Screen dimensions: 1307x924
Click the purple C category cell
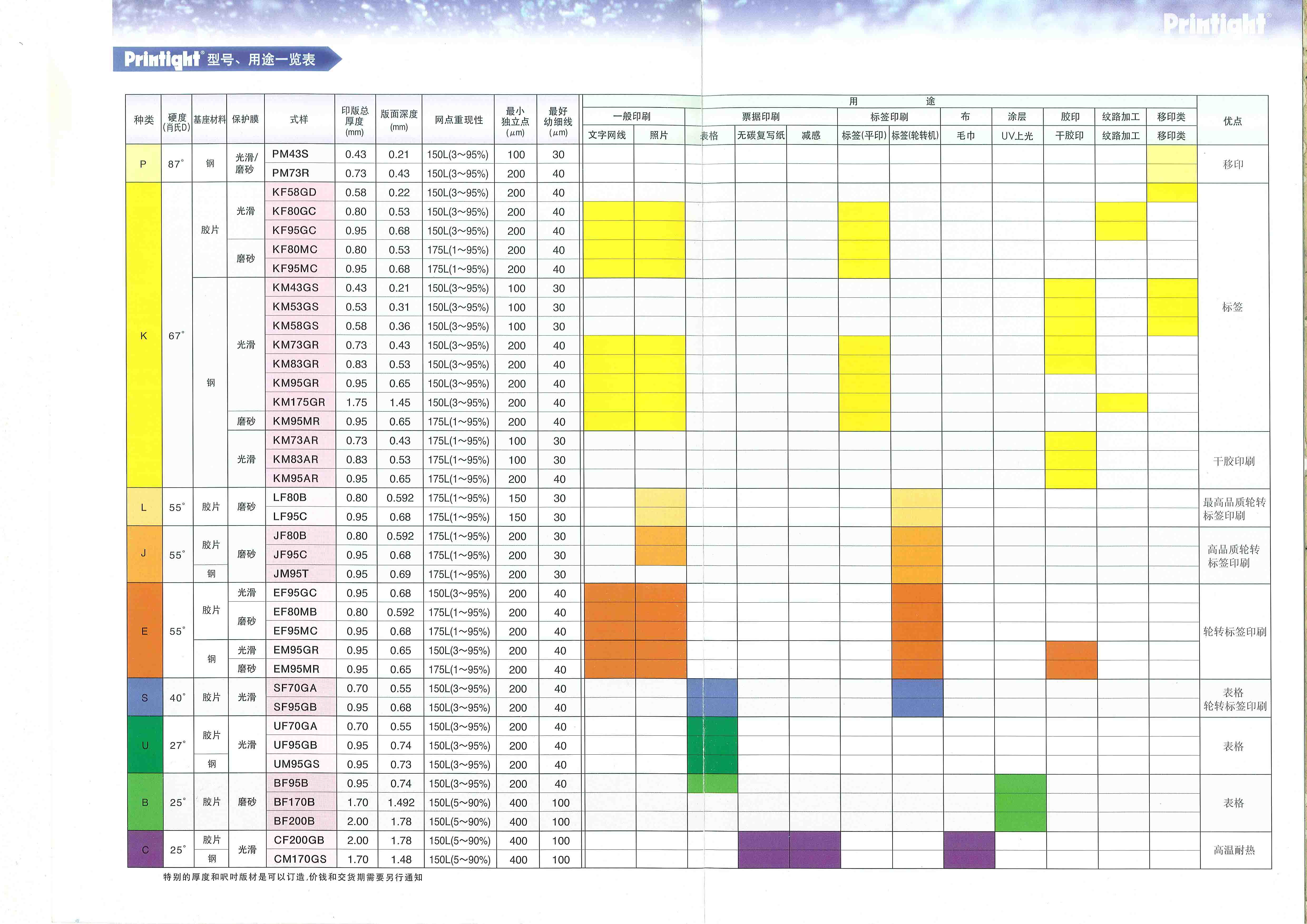[x=145, y=849]
